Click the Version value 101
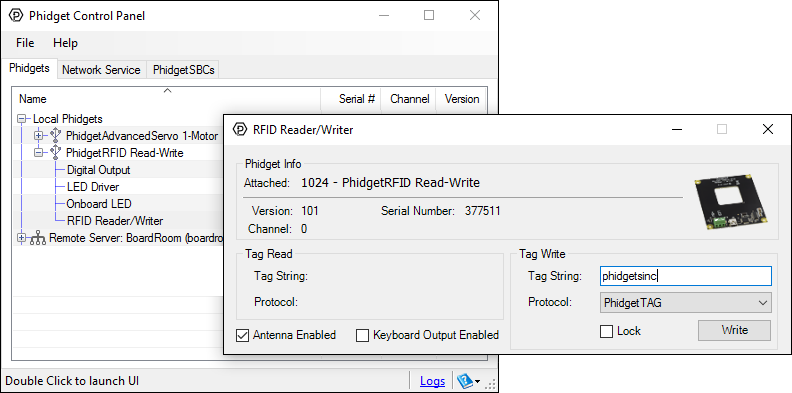The width and height of the screenshot is (792, 393). (310, 211)
